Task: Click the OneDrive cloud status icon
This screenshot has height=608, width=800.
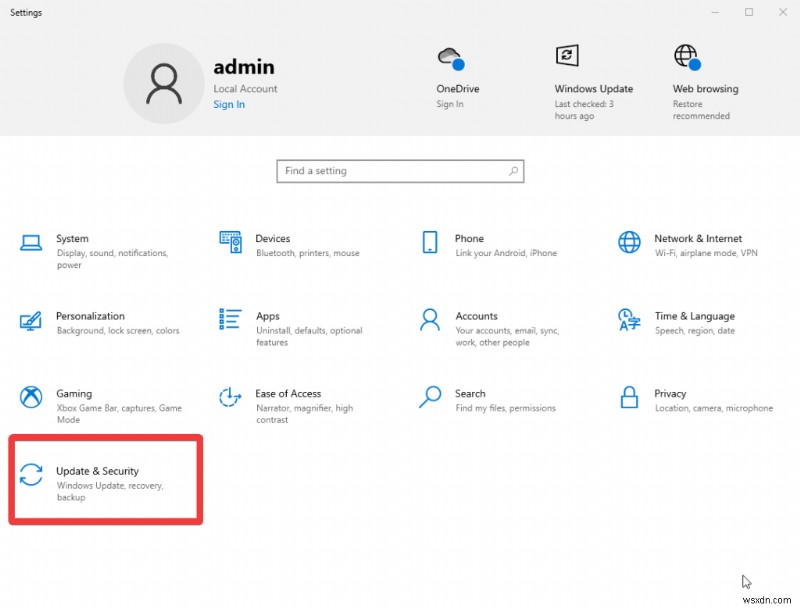Action: point(450,56)
